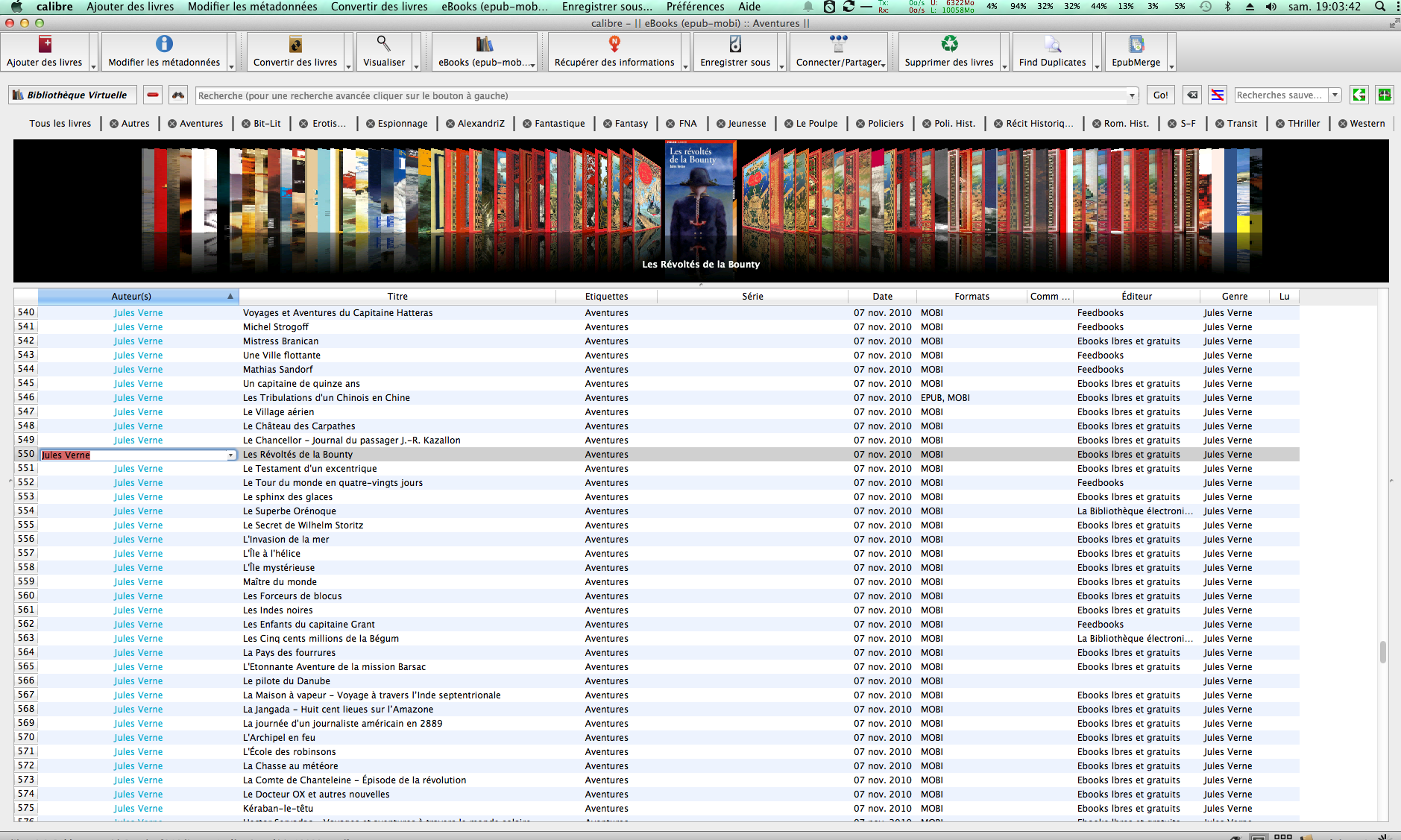Close the Western tab with its x icon

pyautogui.click(x=1343, y=124)
